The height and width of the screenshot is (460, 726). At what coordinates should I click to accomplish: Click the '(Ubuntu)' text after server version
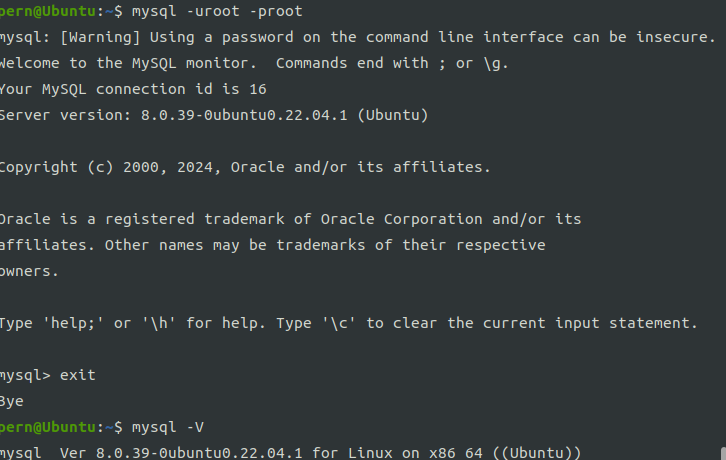click(x=393, y=115)
